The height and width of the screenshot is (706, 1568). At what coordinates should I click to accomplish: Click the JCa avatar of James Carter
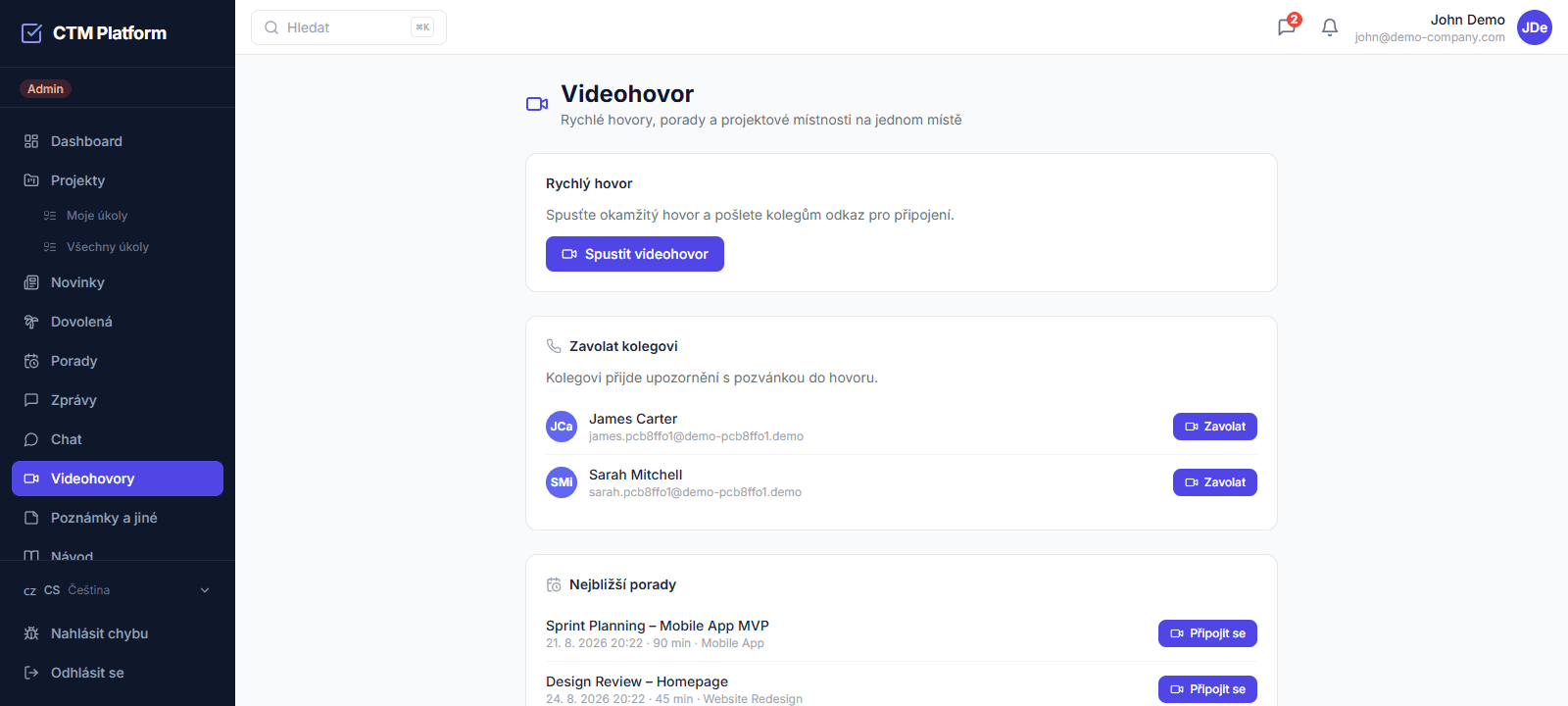pyautogui.click(x=562, y=427)
